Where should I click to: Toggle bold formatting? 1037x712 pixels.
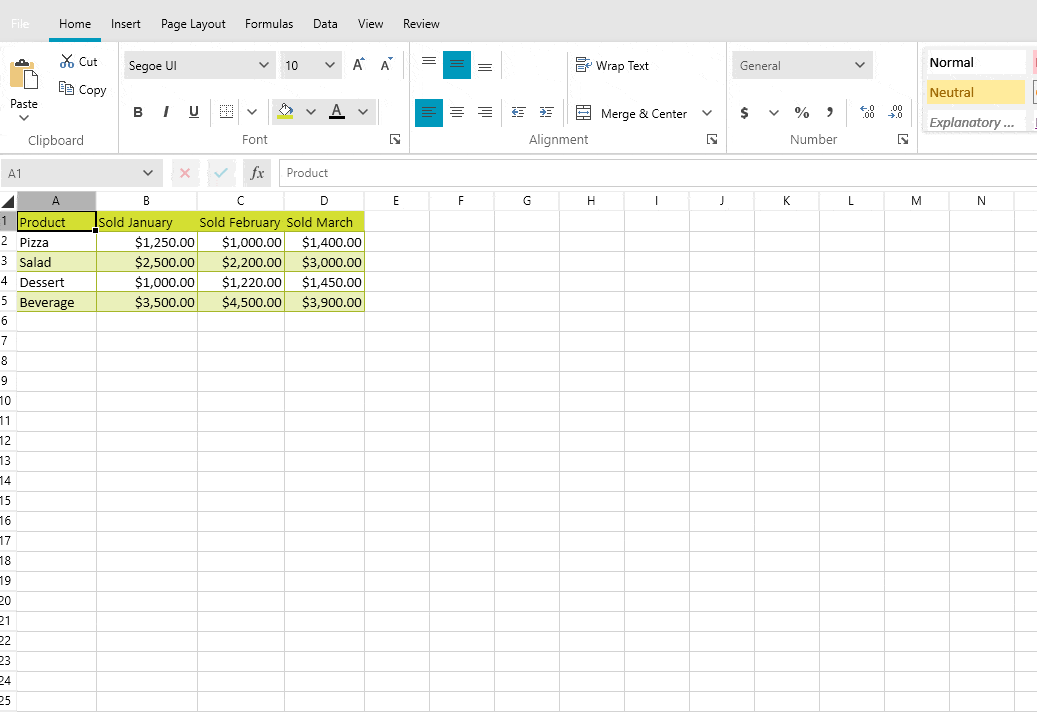pos(138,111)
